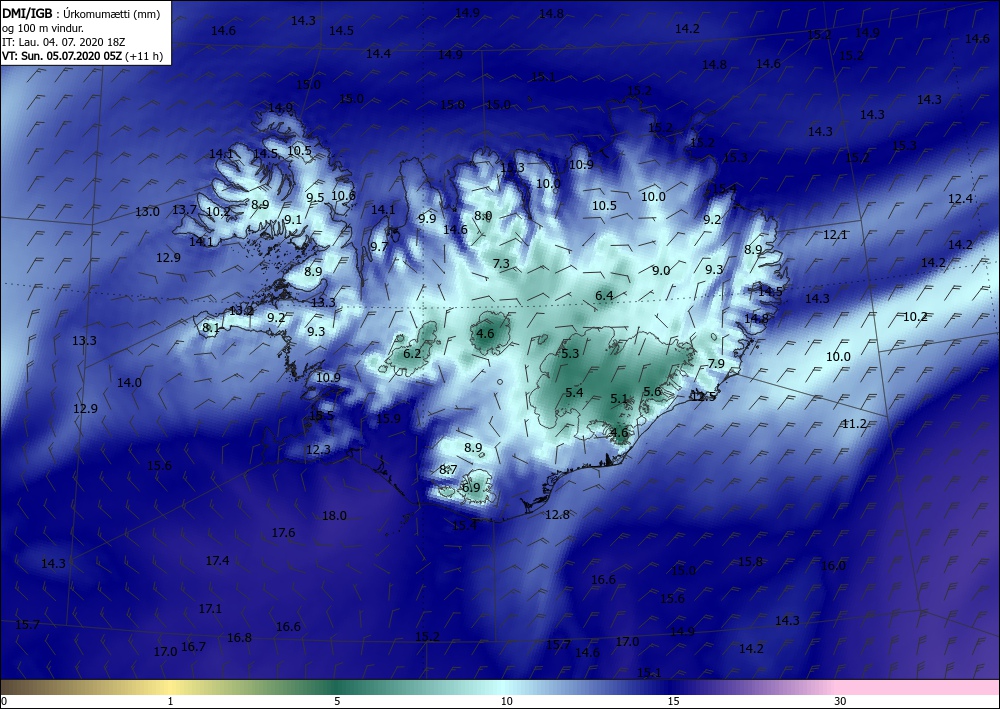Click the 10.6 value in the Westfjords

344,196
